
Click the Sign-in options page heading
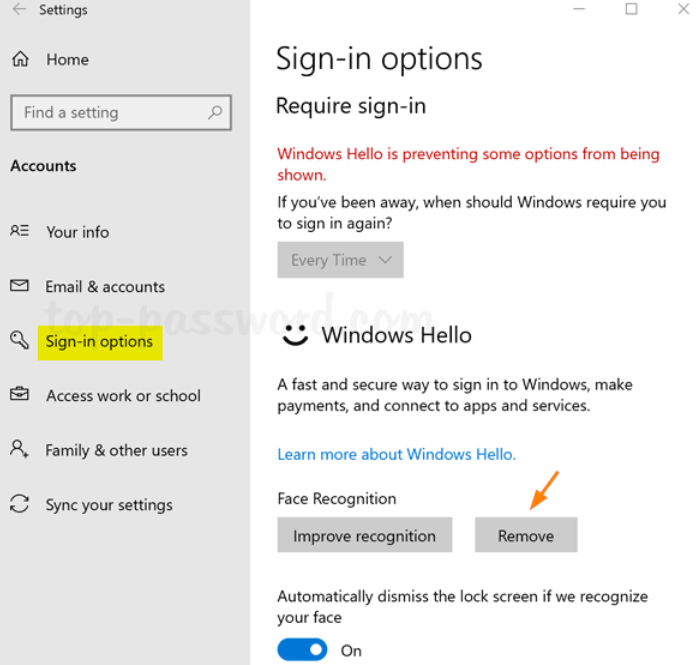[379, 60]
